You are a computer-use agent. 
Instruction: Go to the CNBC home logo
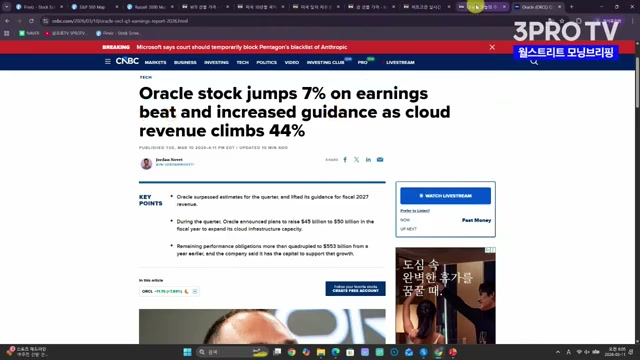[127, 61]
